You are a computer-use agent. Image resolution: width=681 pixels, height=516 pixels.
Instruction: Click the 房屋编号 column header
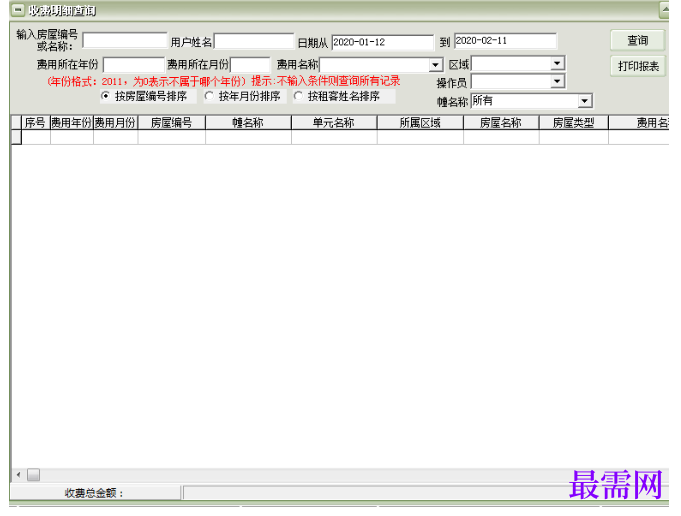pyautogui.click(x=172, y=123)
